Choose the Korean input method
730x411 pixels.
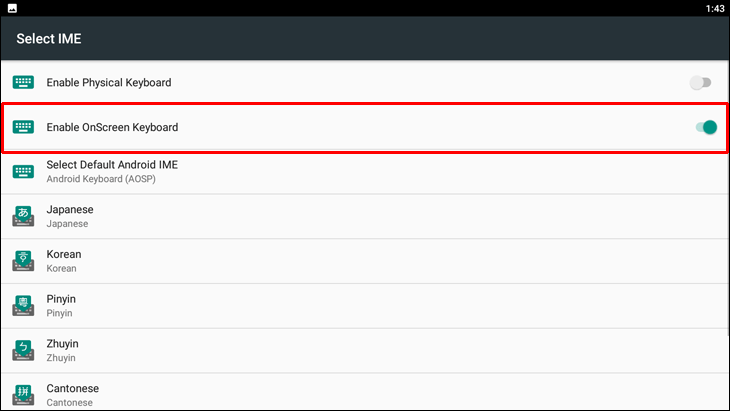click(x=64, y=261)
